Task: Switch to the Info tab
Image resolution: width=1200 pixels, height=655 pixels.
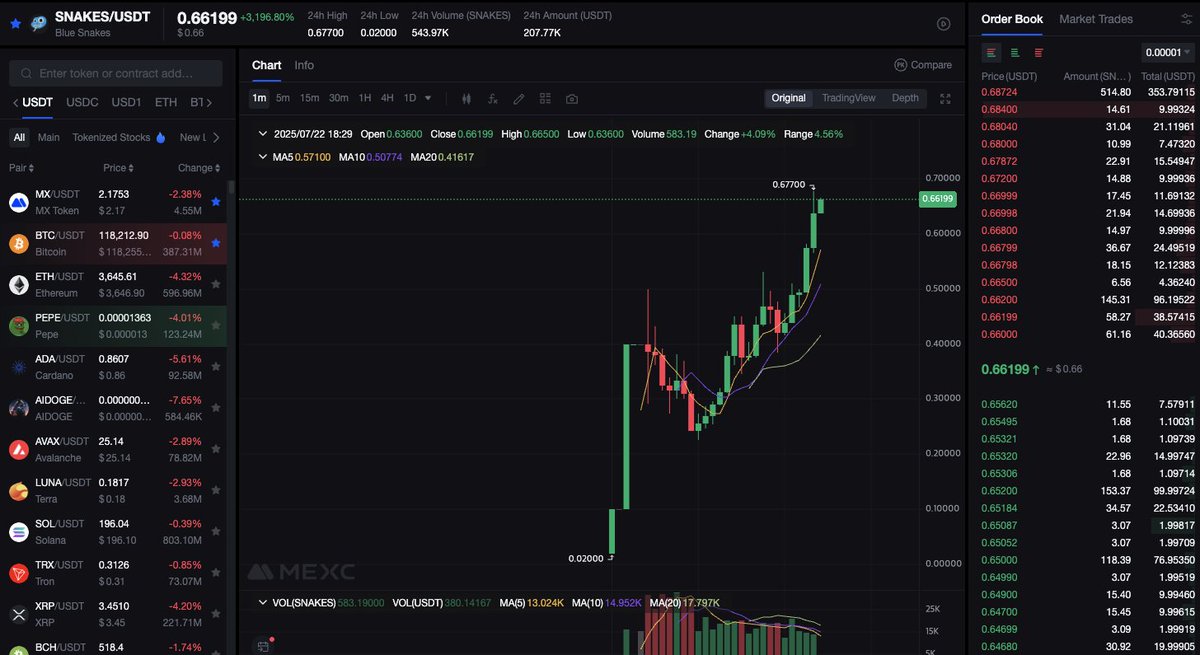Action: point(304,65)
